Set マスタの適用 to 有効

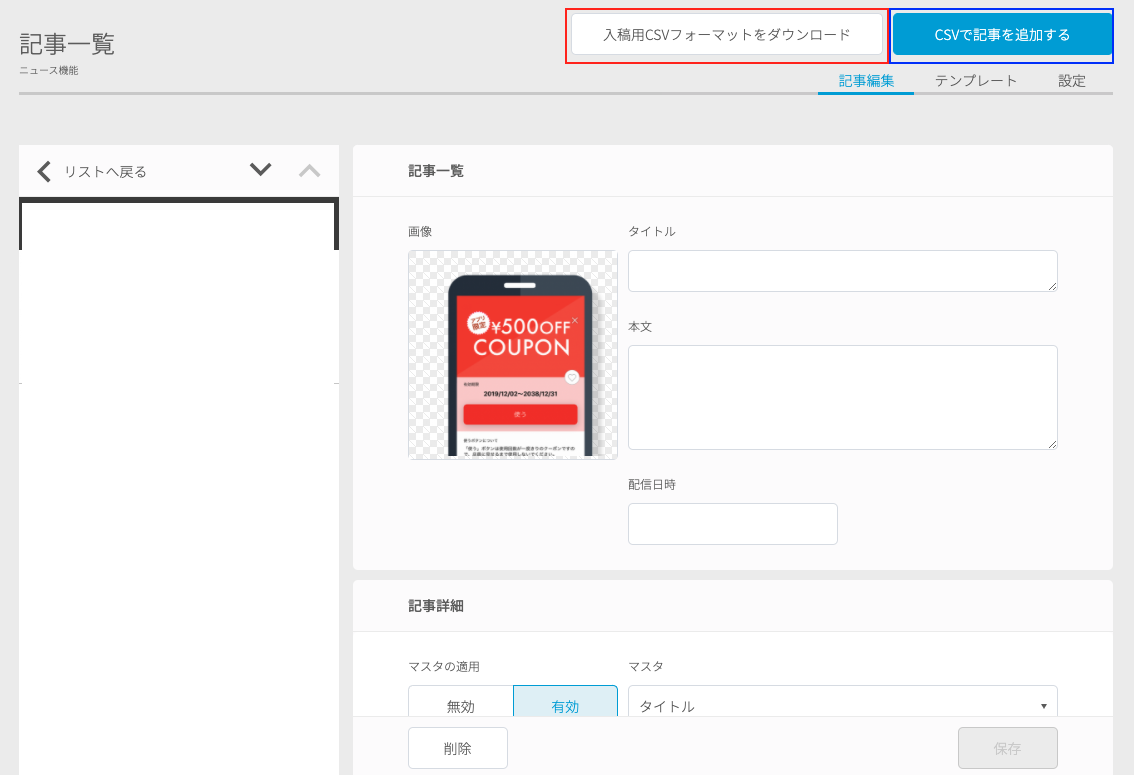566,703
